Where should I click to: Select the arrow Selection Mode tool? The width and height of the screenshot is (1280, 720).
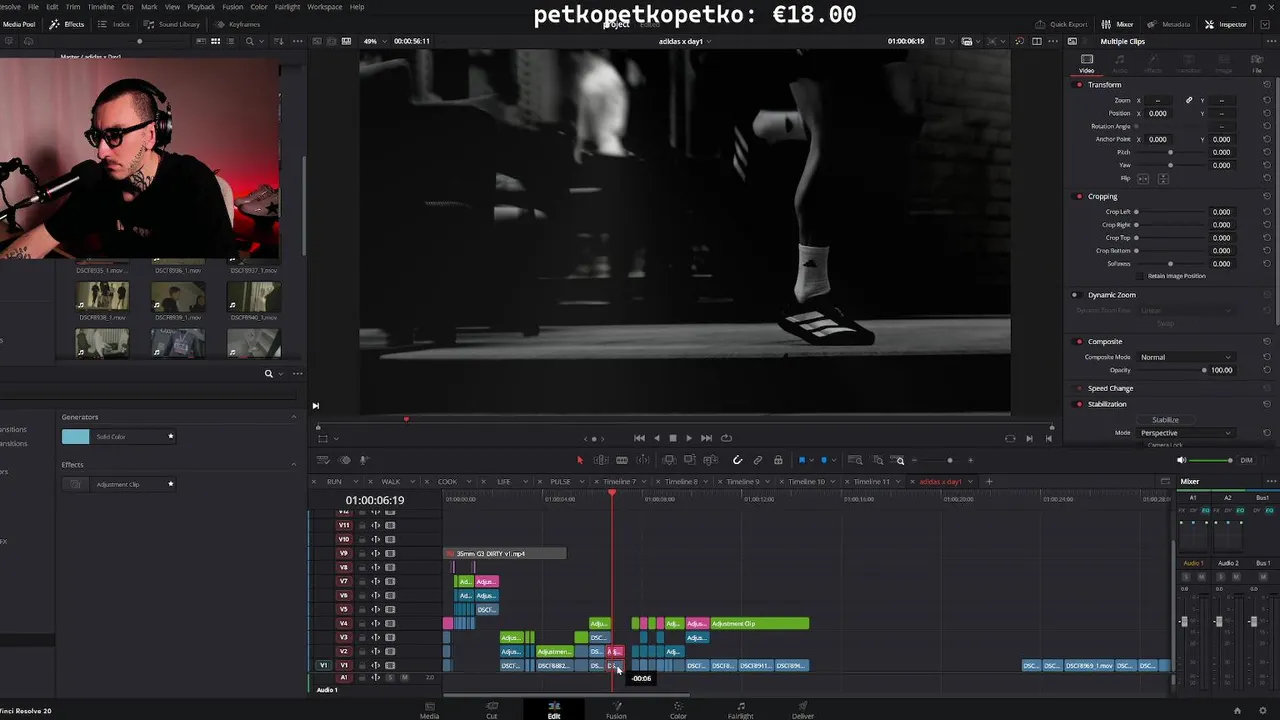click(x=580, y=460)
